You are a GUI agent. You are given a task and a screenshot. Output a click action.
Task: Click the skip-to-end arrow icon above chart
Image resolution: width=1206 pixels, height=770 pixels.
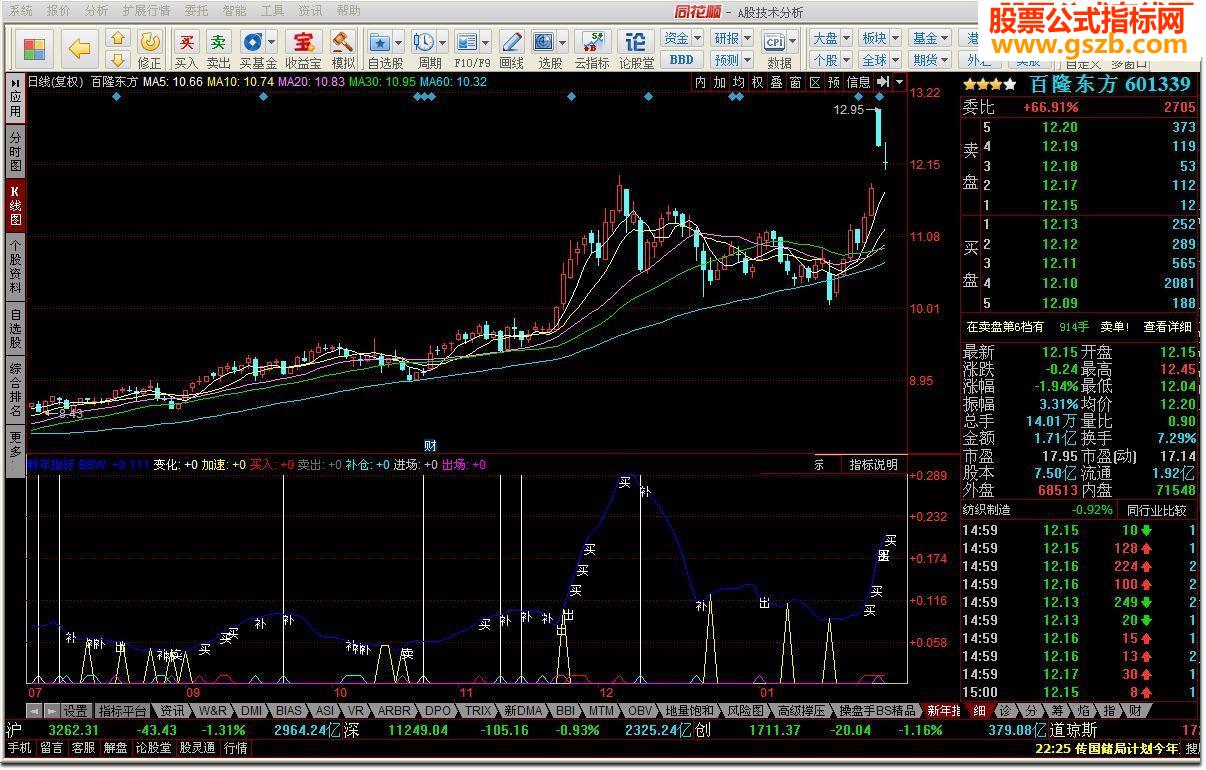(883, 82)
